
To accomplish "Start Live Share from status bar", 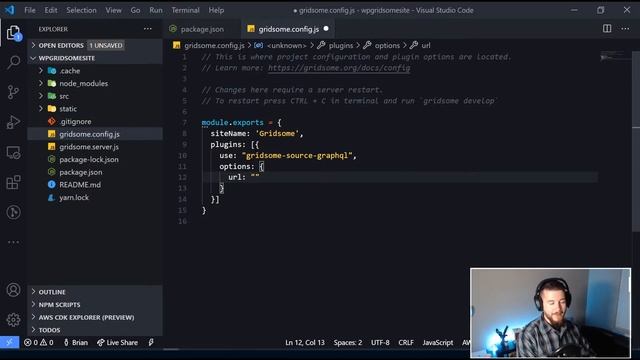I will (x=118, y=342).
